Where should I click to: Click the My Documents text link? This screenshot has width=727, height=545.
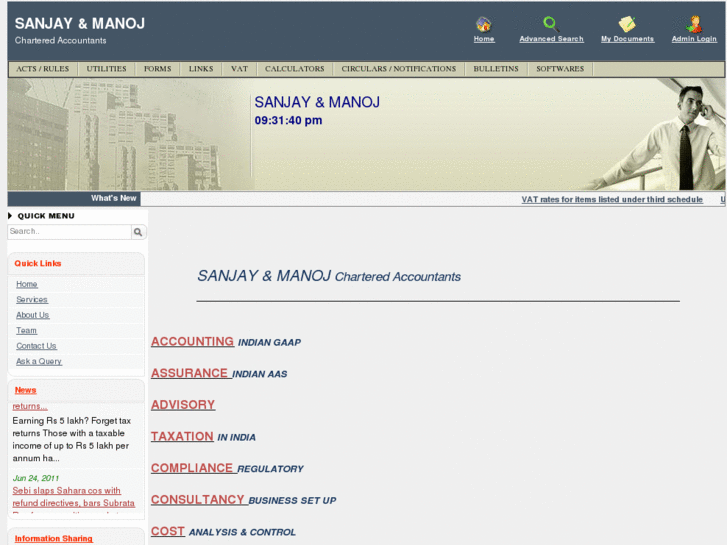point(627,39)
